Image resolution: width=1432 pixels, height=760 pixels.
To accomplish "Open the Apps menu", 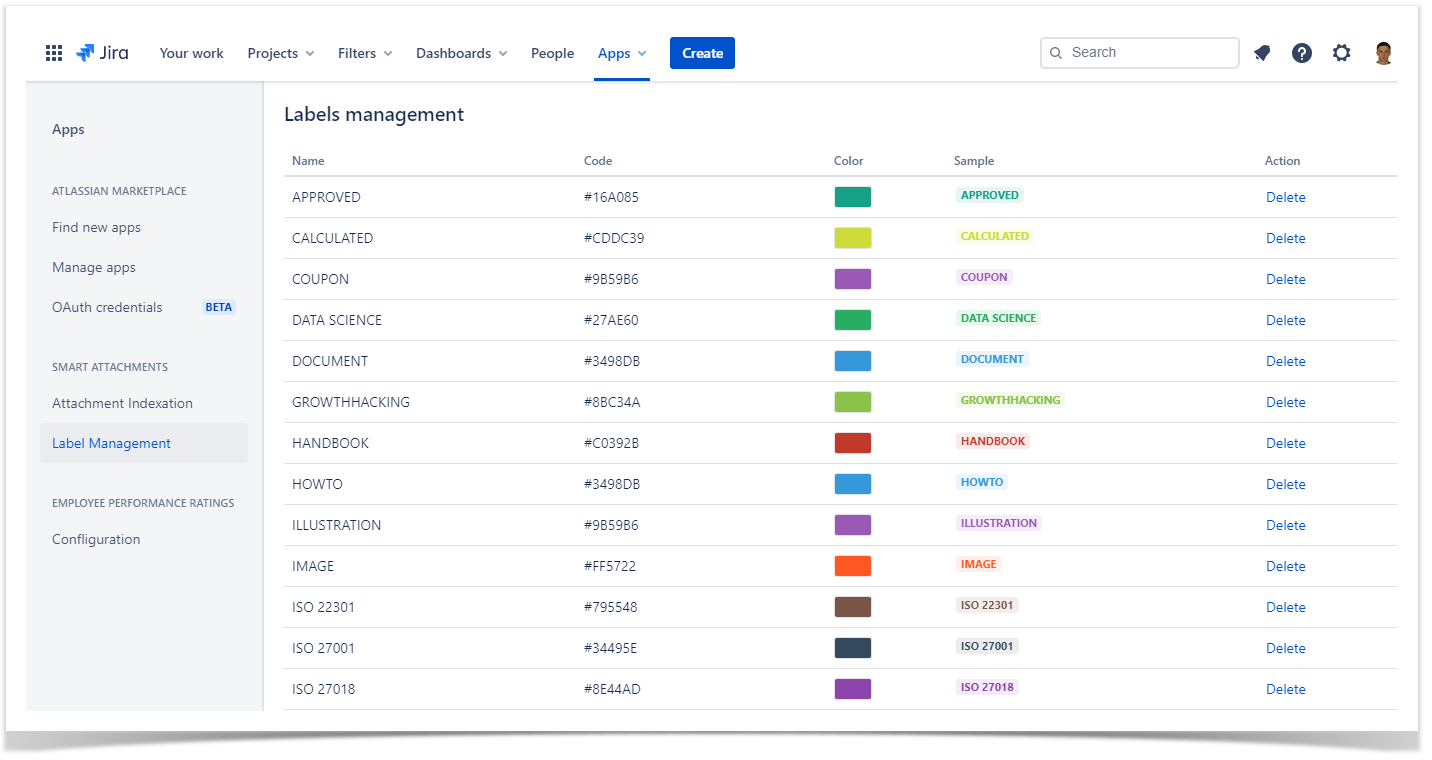I will (621, 53).
